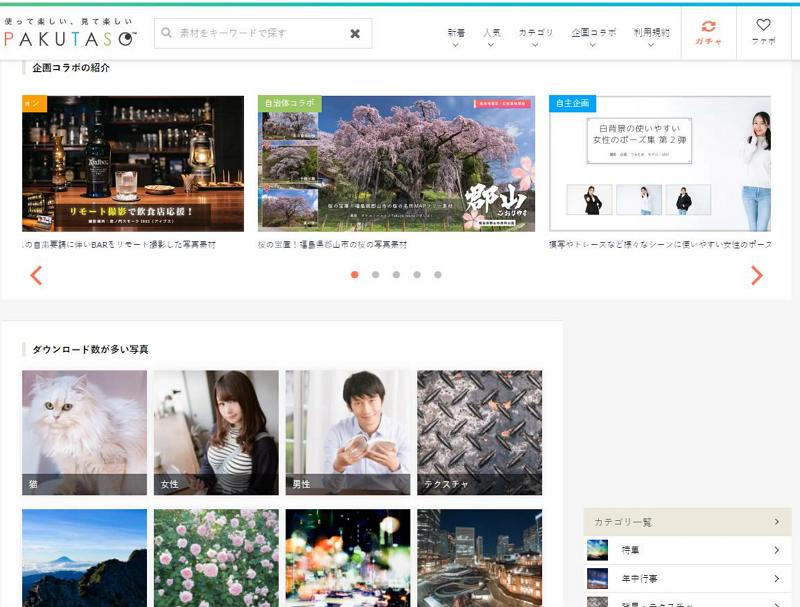
Task: Select the first carousel dot
Action: (355, 275)
